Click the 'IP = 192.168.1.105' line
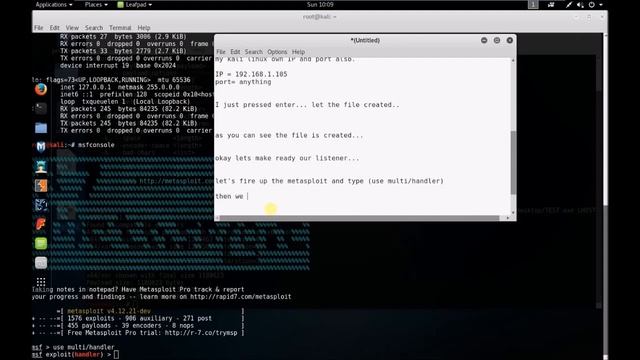 coord(251,74)
